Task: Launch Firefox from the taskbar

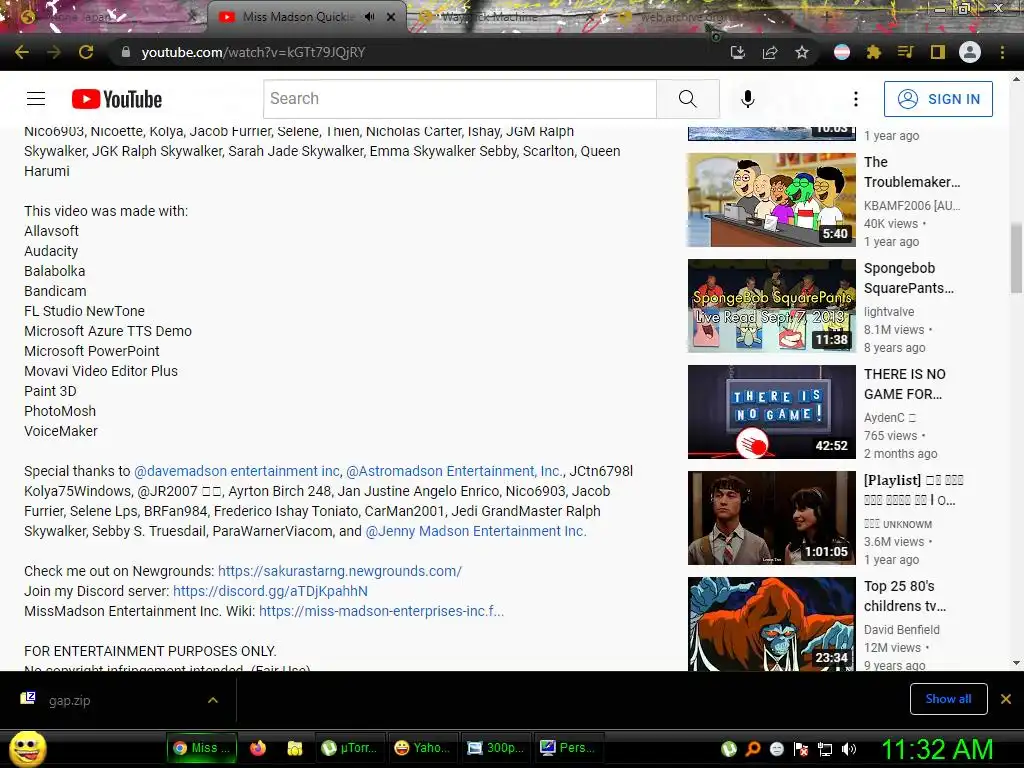Action: [x=258, y=748]
